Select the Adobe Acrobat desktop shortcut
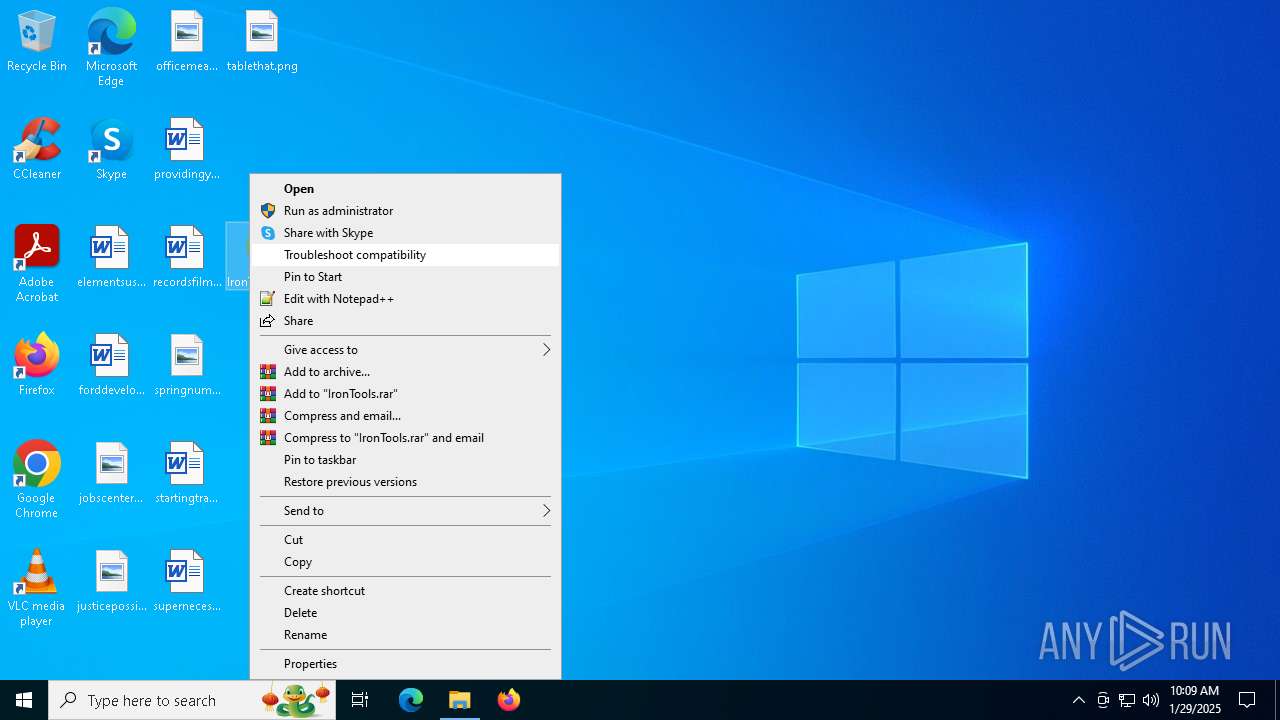1280x720 pixels. [x=37, y=264]
